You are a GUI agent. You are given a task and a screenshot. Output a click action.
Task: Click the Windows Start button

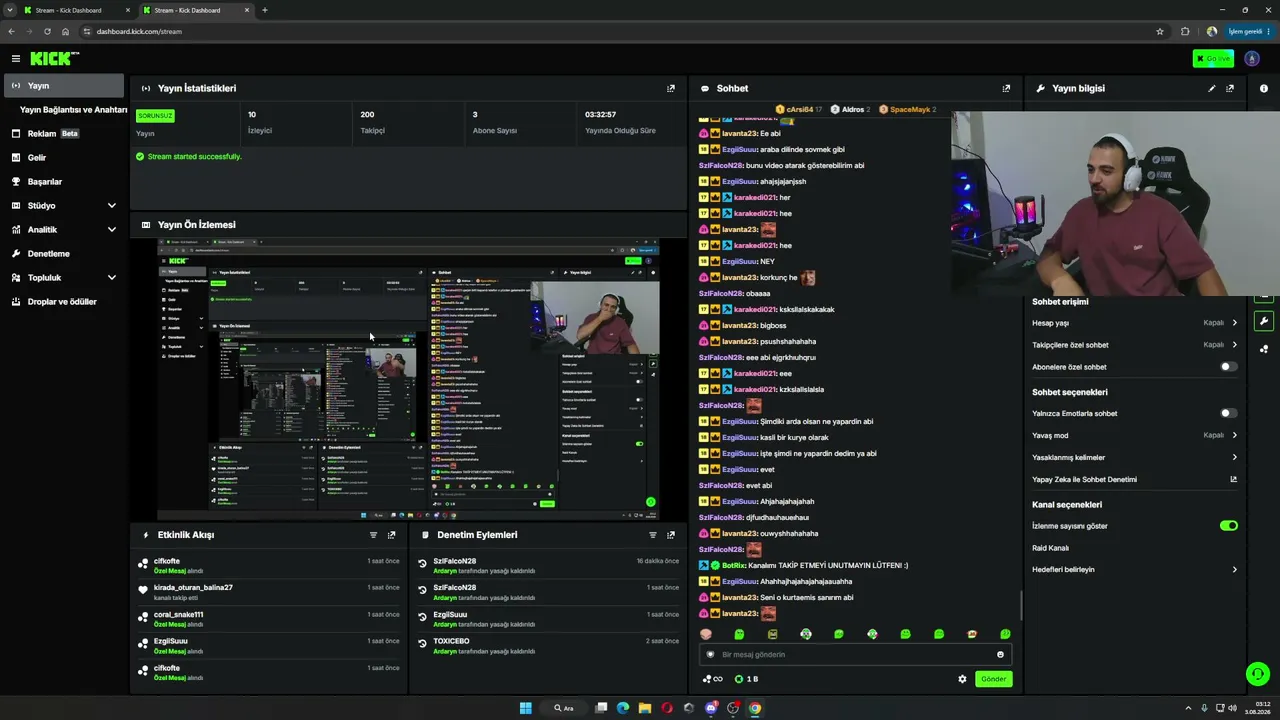[525, 708]
